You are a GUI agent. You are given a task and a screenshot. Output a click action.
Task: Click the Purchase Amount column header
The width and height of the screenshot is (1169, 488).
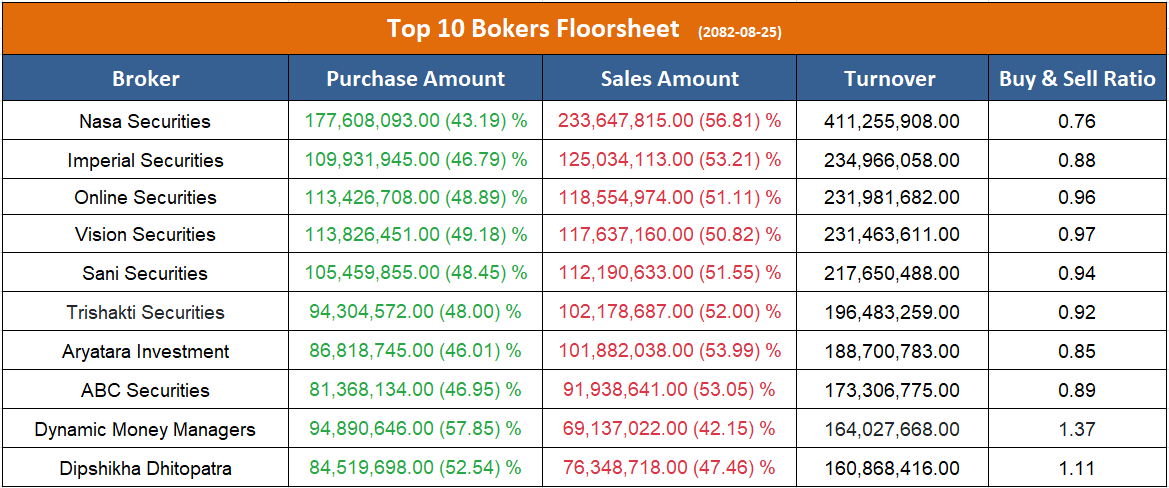click(416, 79)
